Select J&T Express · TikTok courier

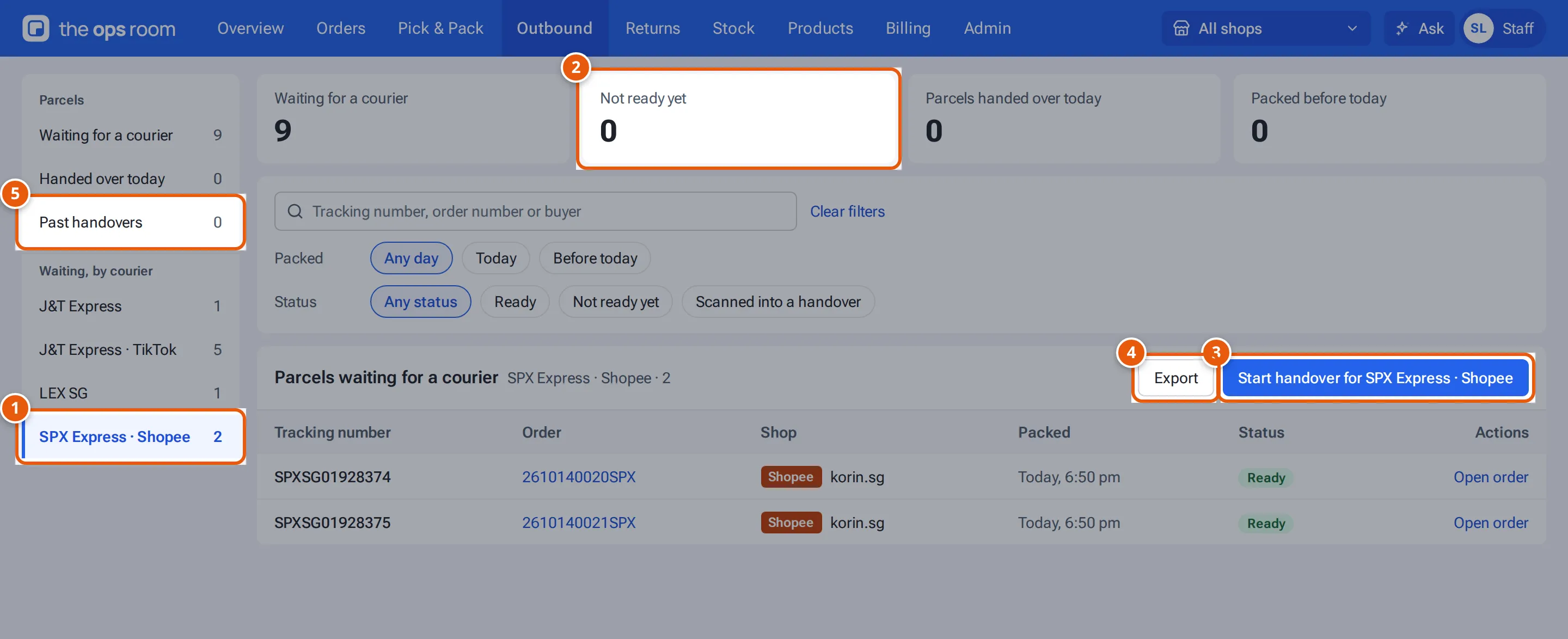coord(130,349)
